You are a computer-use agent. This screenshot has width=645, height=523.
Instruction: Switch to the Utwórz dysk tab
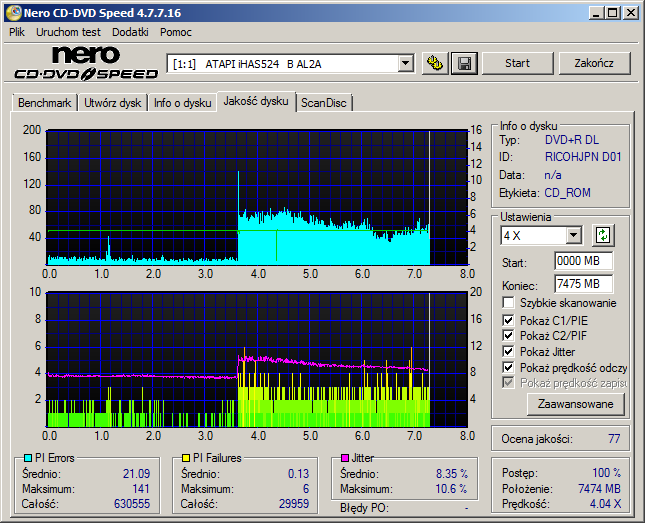(x=112, y=103)
